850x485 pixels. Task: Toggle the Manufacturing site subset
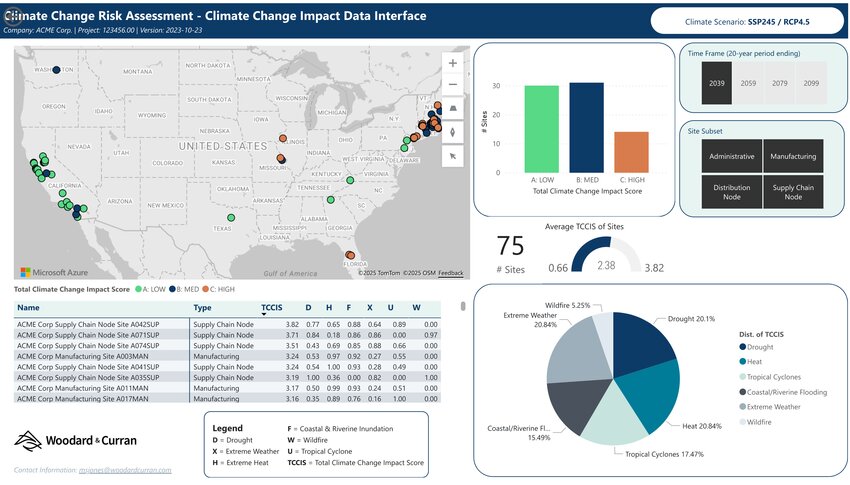tap(793, 156)
